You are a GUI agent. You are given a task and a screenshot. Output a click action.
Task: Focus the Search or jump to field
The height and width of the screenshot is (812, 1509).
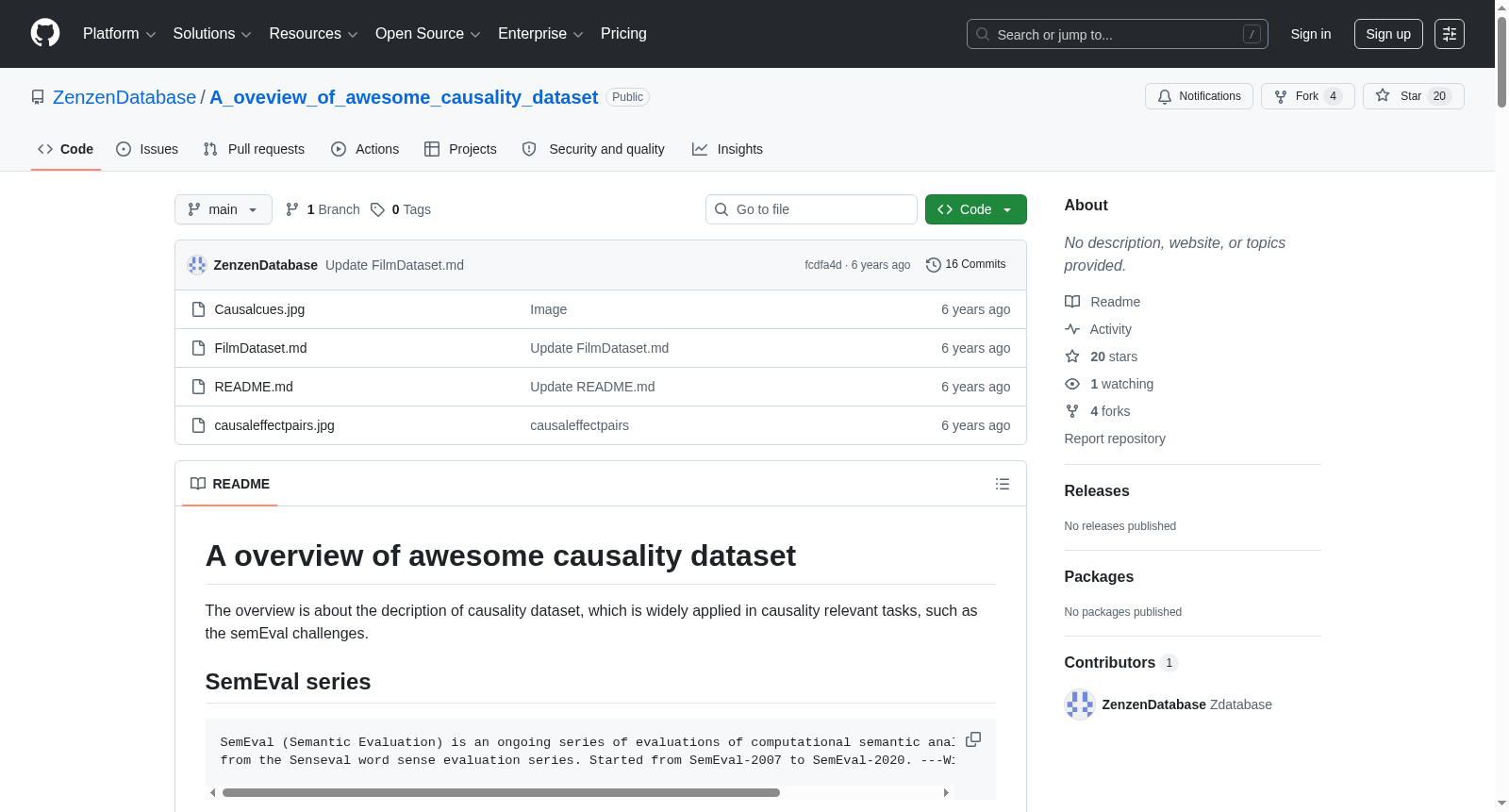tap(1117, 34)
